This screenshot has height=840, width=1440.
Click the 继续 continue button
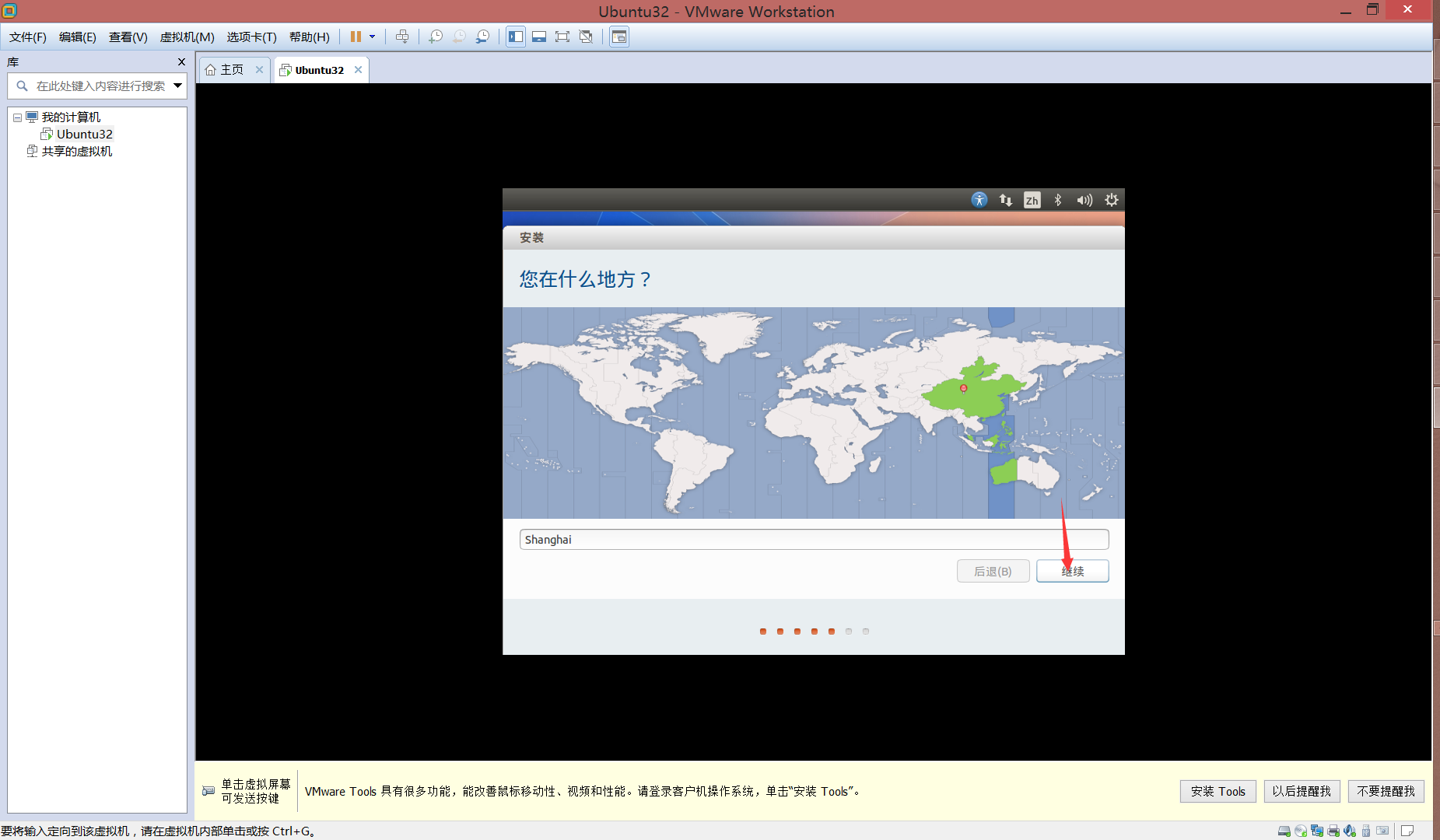(1073, 572)
